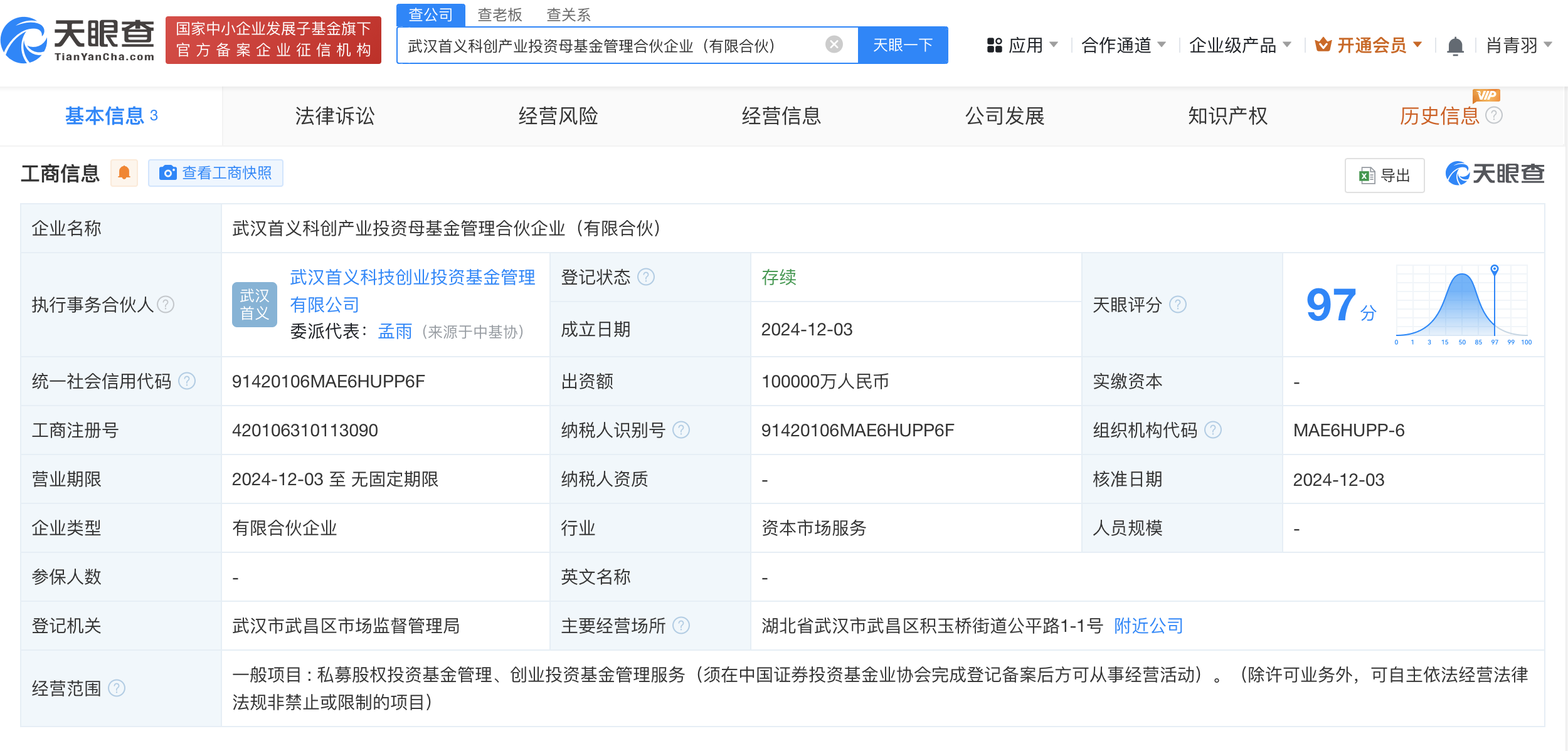This screenshot has height=751, width=1568.
Task: Click help icon beside 历史信息
Action: 1495,115
